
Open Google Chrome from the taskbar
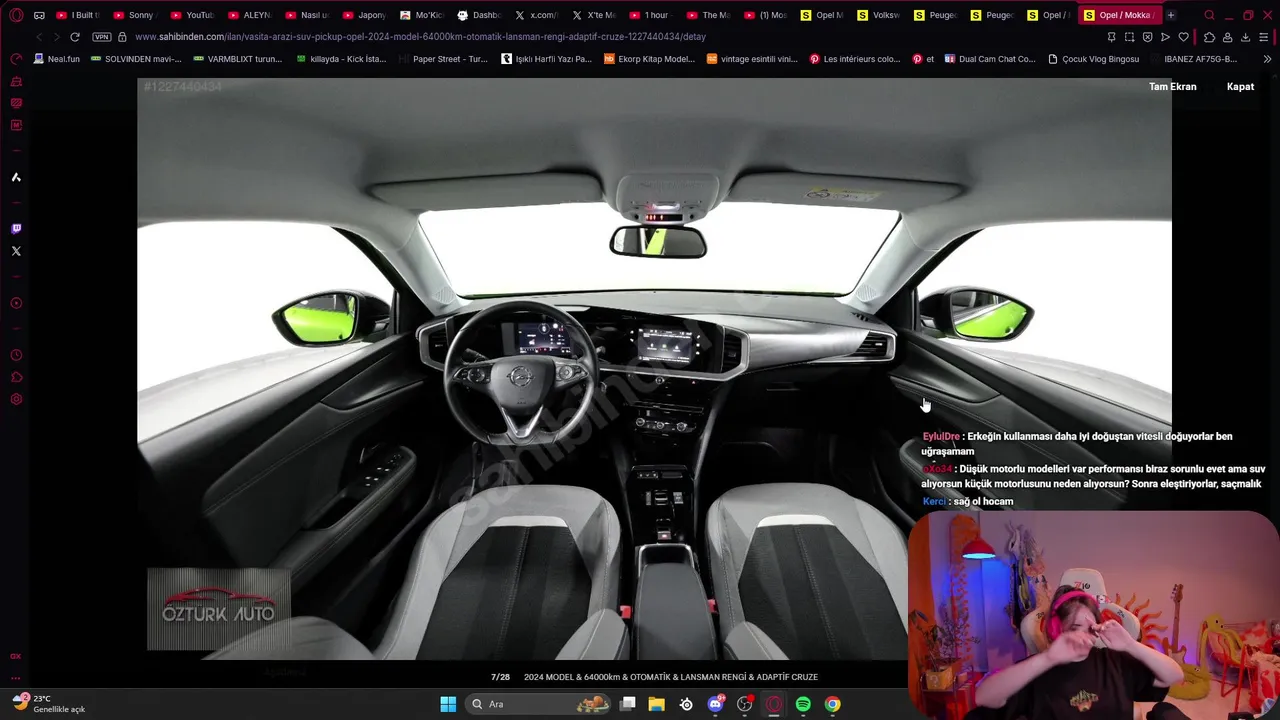(832, 704)
